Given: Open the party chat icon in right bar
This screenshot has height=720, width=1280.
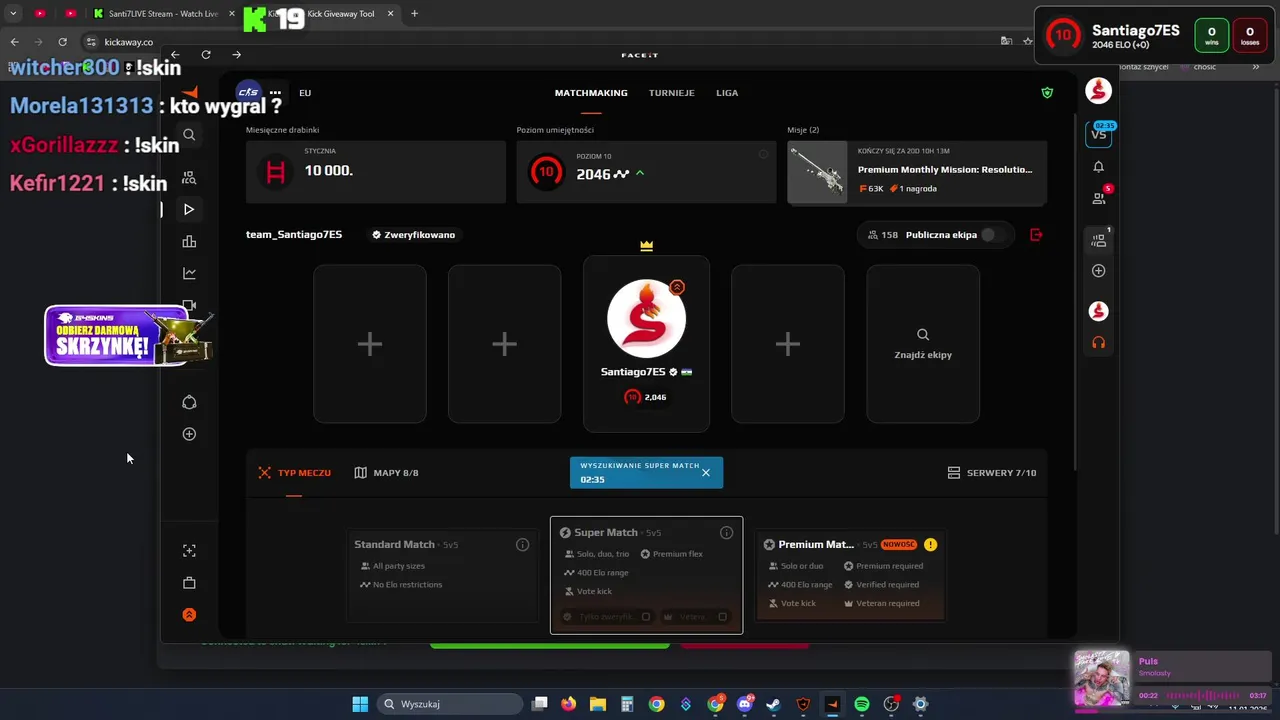Looking at the screenshot, I should (x=1098, y=240).
